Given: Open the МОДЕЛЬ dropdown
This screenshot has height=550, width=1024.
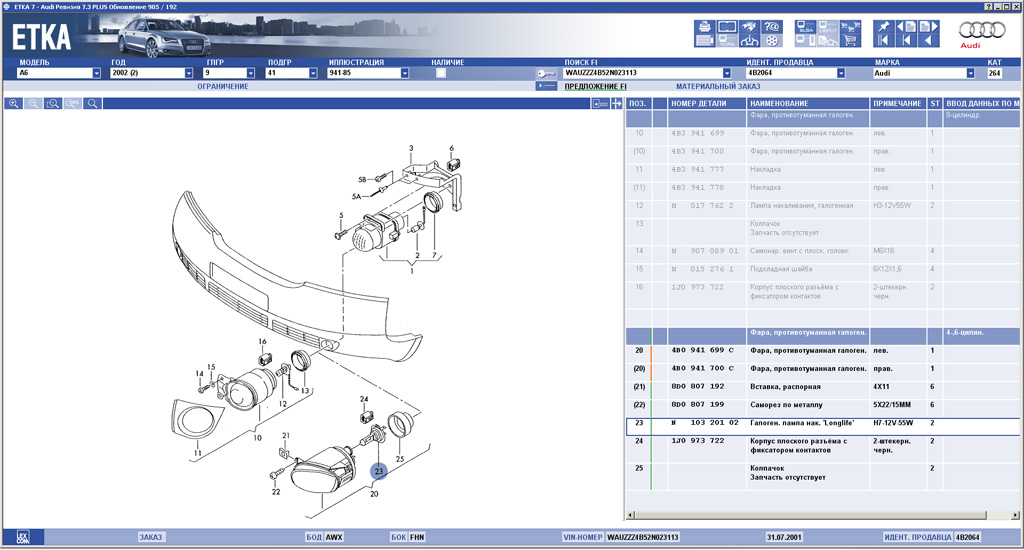Looking at the screenshot, I should pos(97,73).
